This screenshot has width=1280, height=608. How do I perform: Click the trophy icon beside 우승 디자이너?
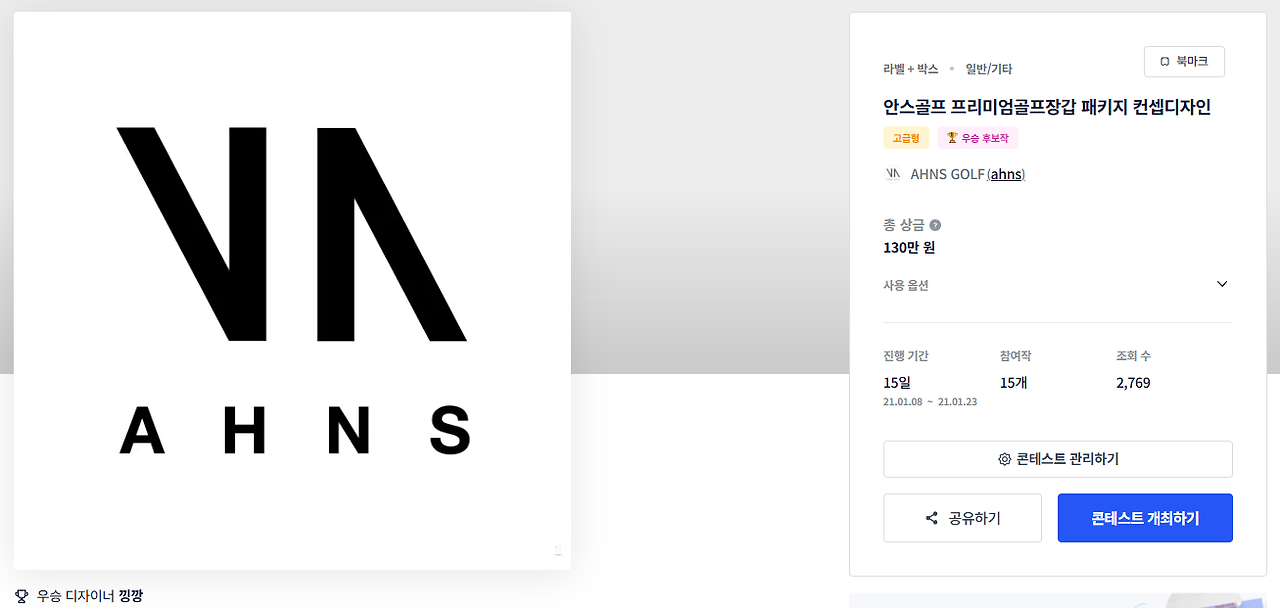[22, 596]
